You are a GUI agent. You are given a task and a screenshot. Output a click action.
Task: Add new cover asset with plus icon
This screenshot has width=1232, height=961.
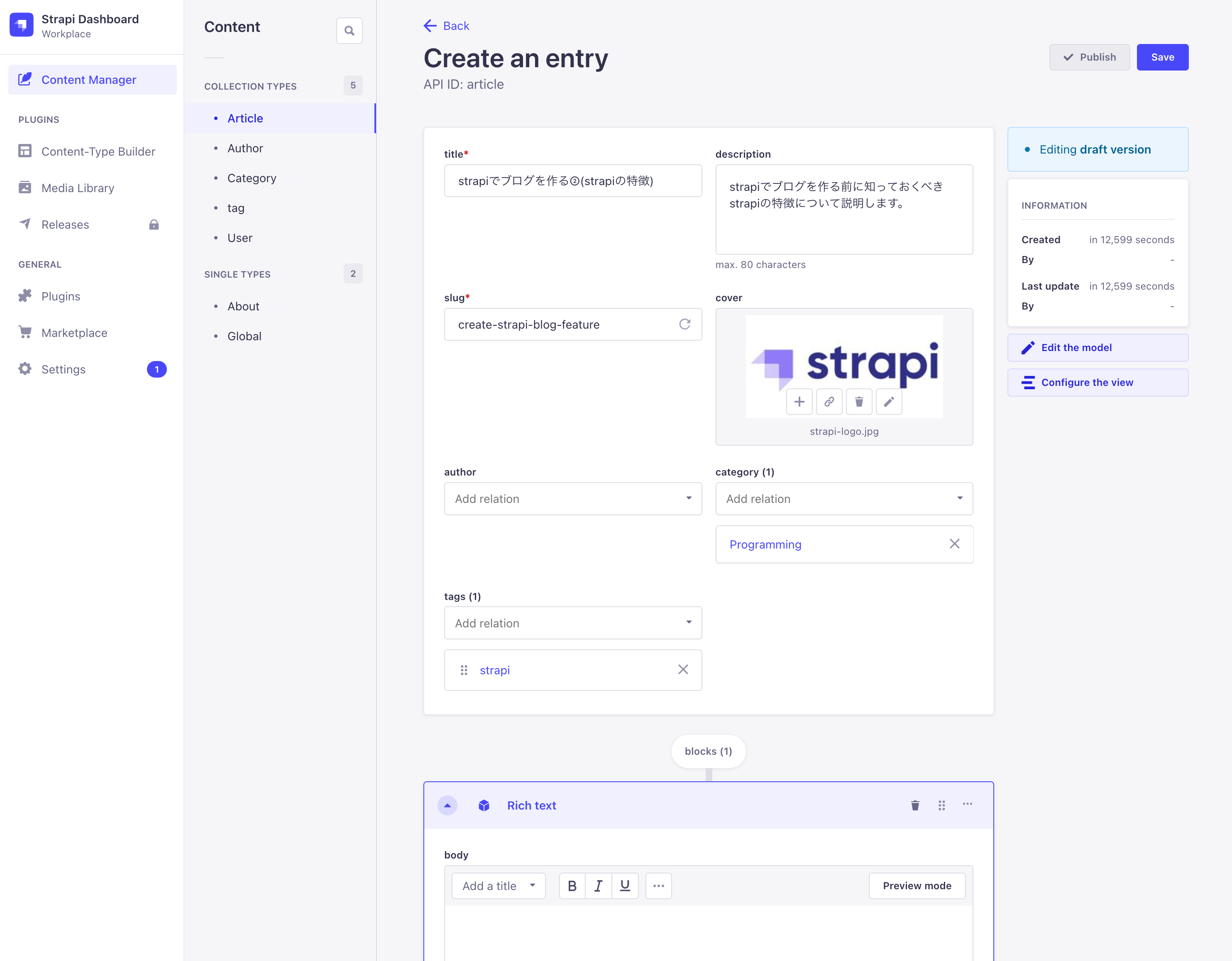pyautogui.click(x=799, y=402)
